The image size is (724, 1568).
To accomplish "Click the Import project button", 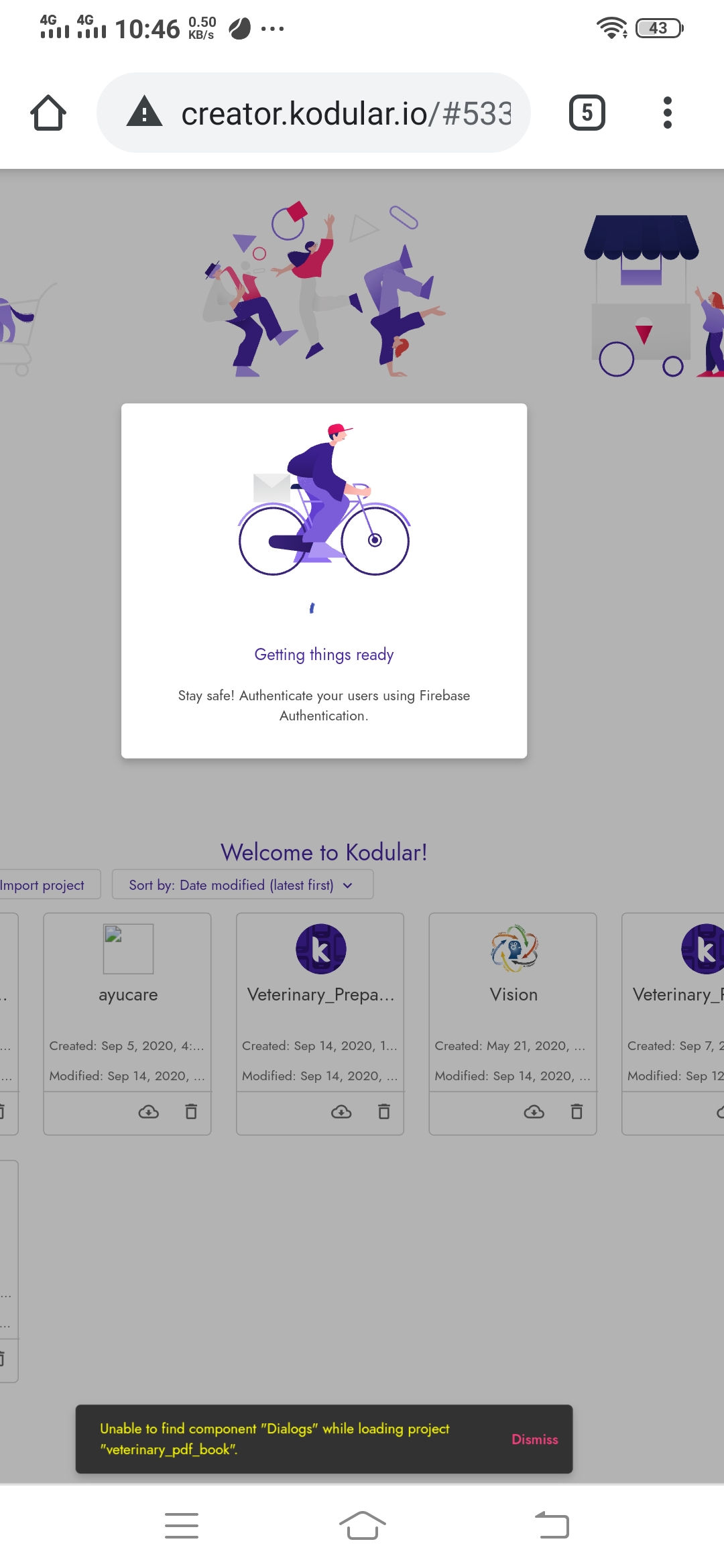I will click(44, 885).
